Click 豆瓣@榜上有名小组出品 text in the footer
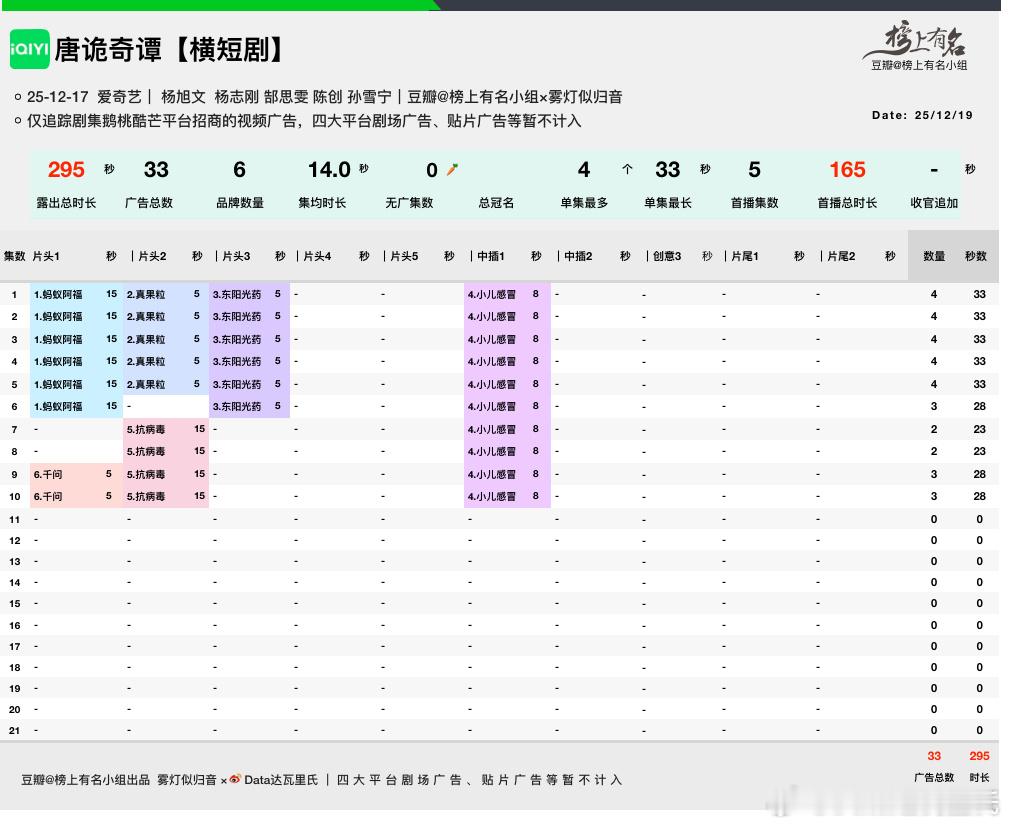This screenshot has width=1009, height=826. coord(86,780)
